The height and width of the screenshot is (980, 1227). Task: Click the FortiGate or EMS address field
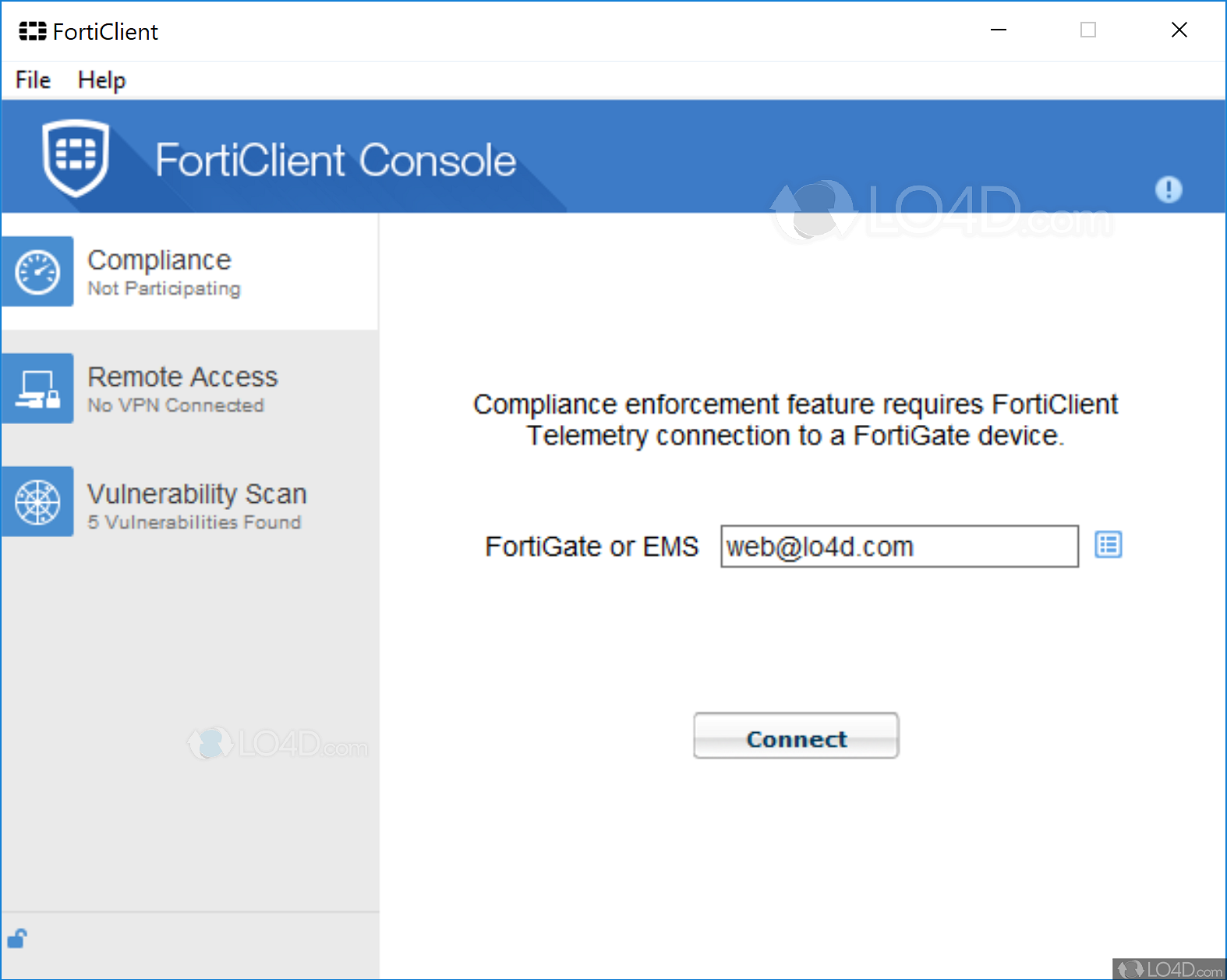899,547
